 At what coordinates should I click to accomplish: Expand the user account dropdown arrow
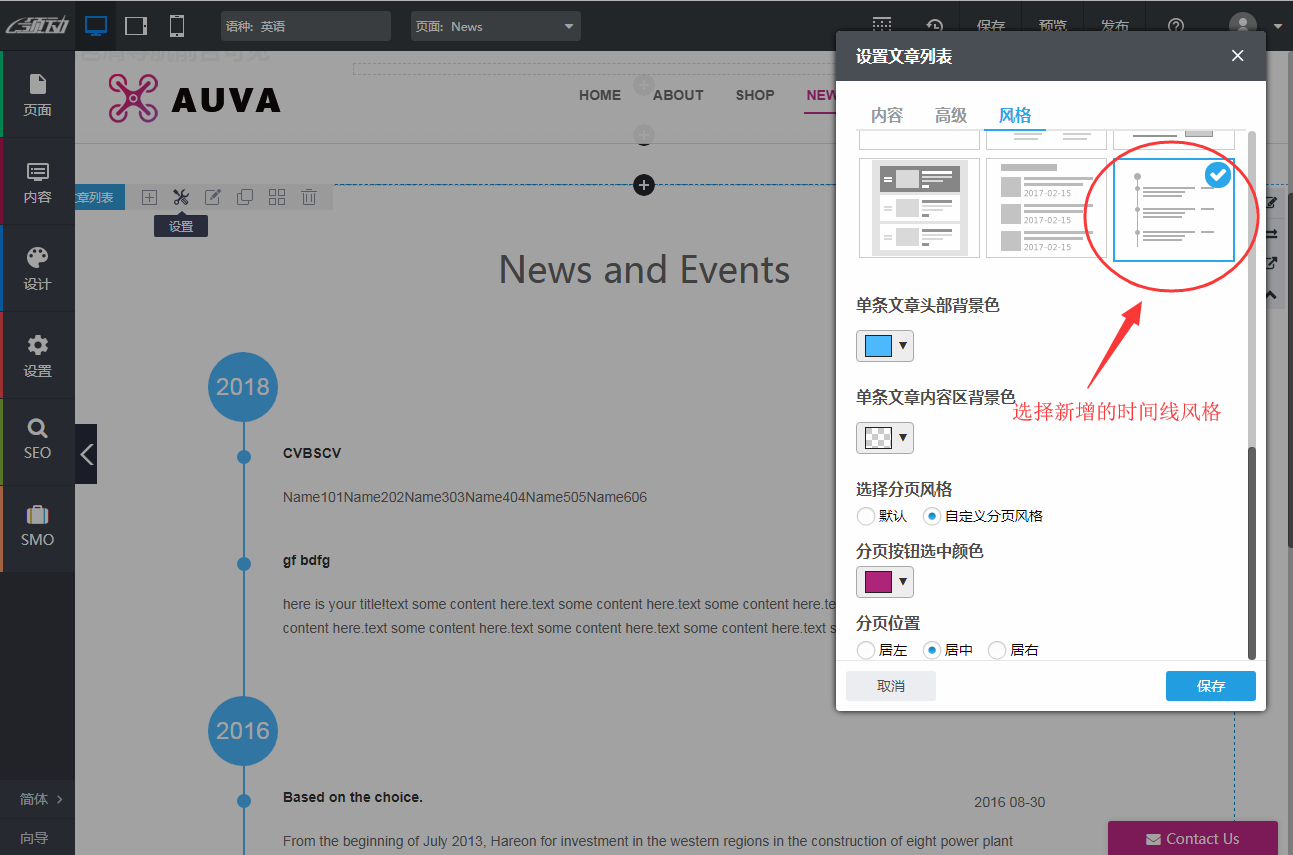(x=1277, y=25)
